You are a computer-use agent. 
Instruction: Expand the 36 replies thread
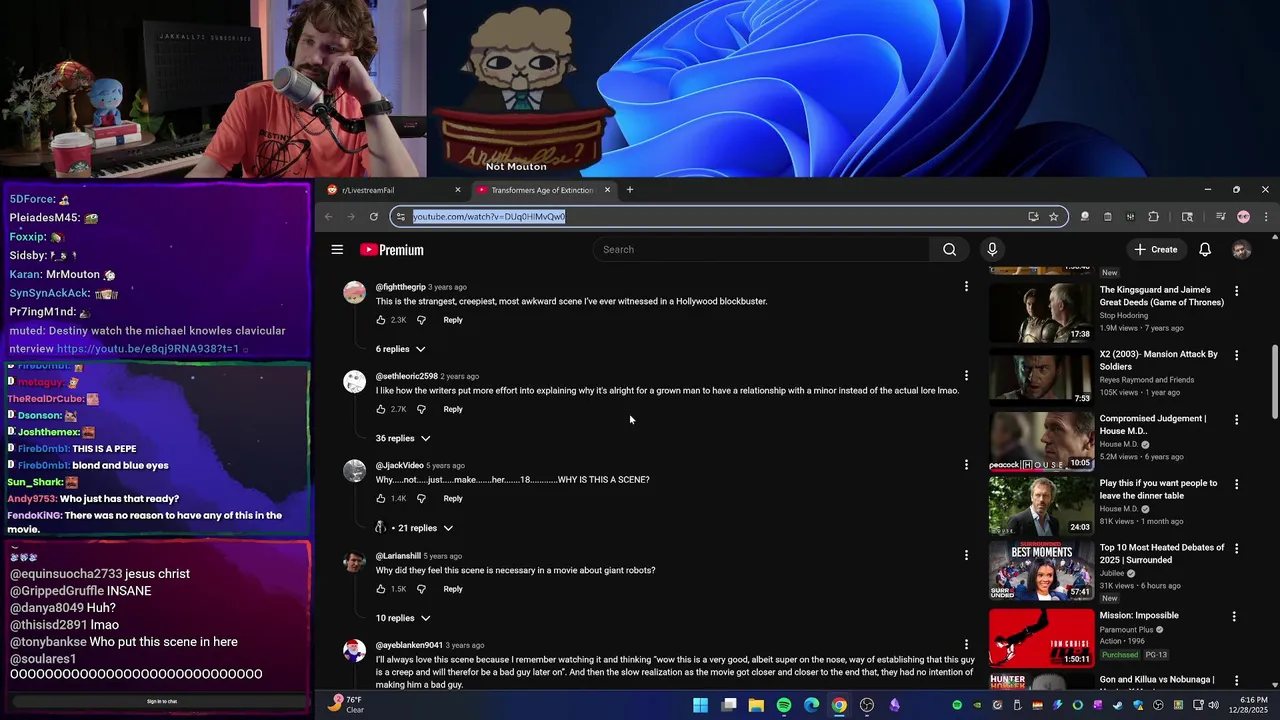coord(403,438)
